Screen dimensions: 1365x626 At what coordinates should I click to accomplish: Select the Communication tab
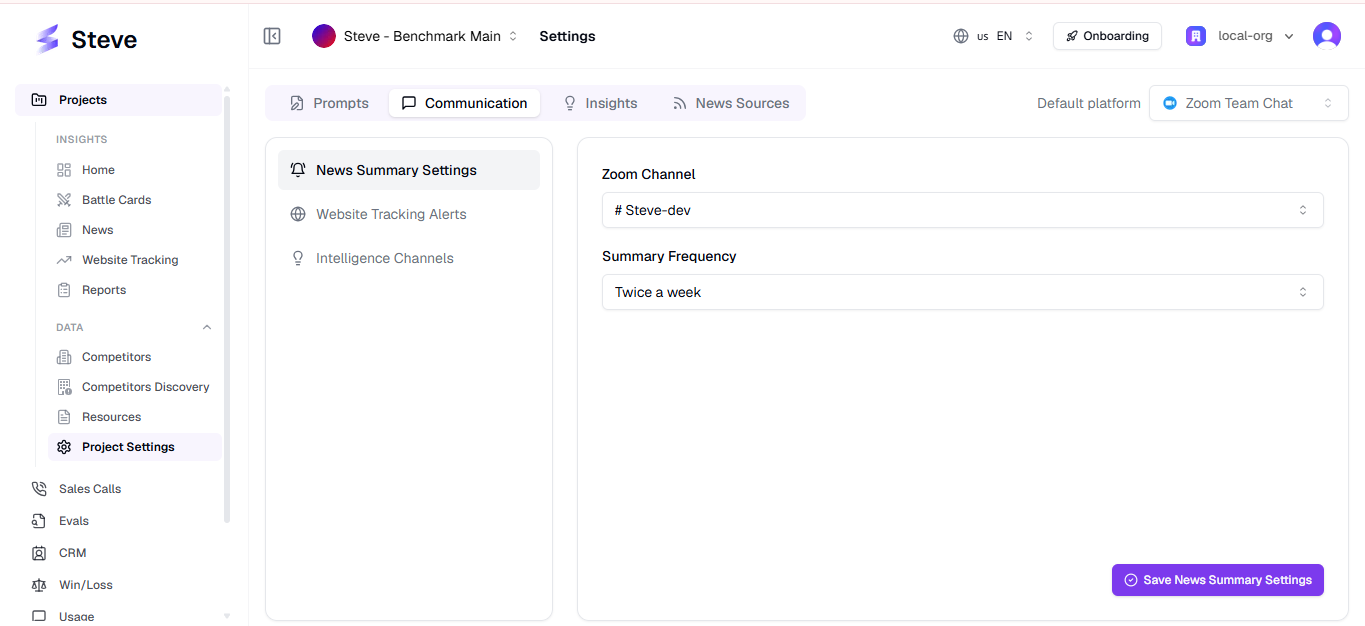(464, 103)
